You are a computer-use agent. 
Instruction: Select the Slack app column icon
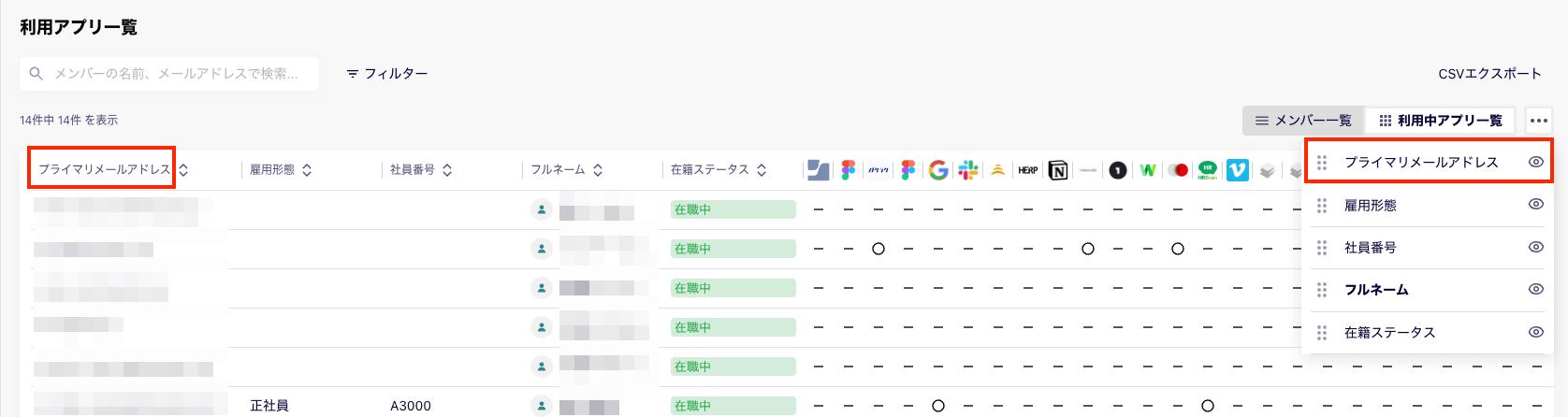pyautogui.click(x=968, y=170)
